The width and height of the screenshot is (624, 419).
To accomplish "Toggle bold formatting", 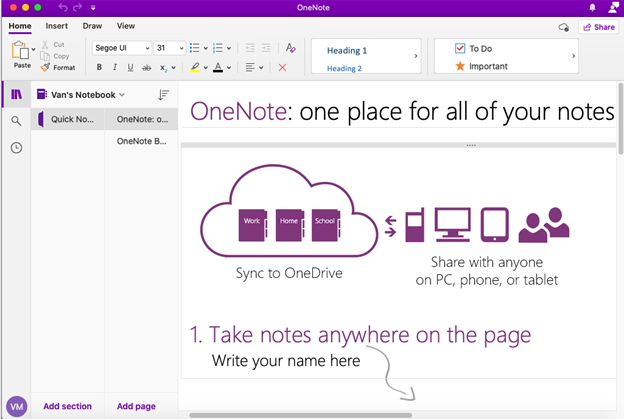I will click(x=99, y=68).
